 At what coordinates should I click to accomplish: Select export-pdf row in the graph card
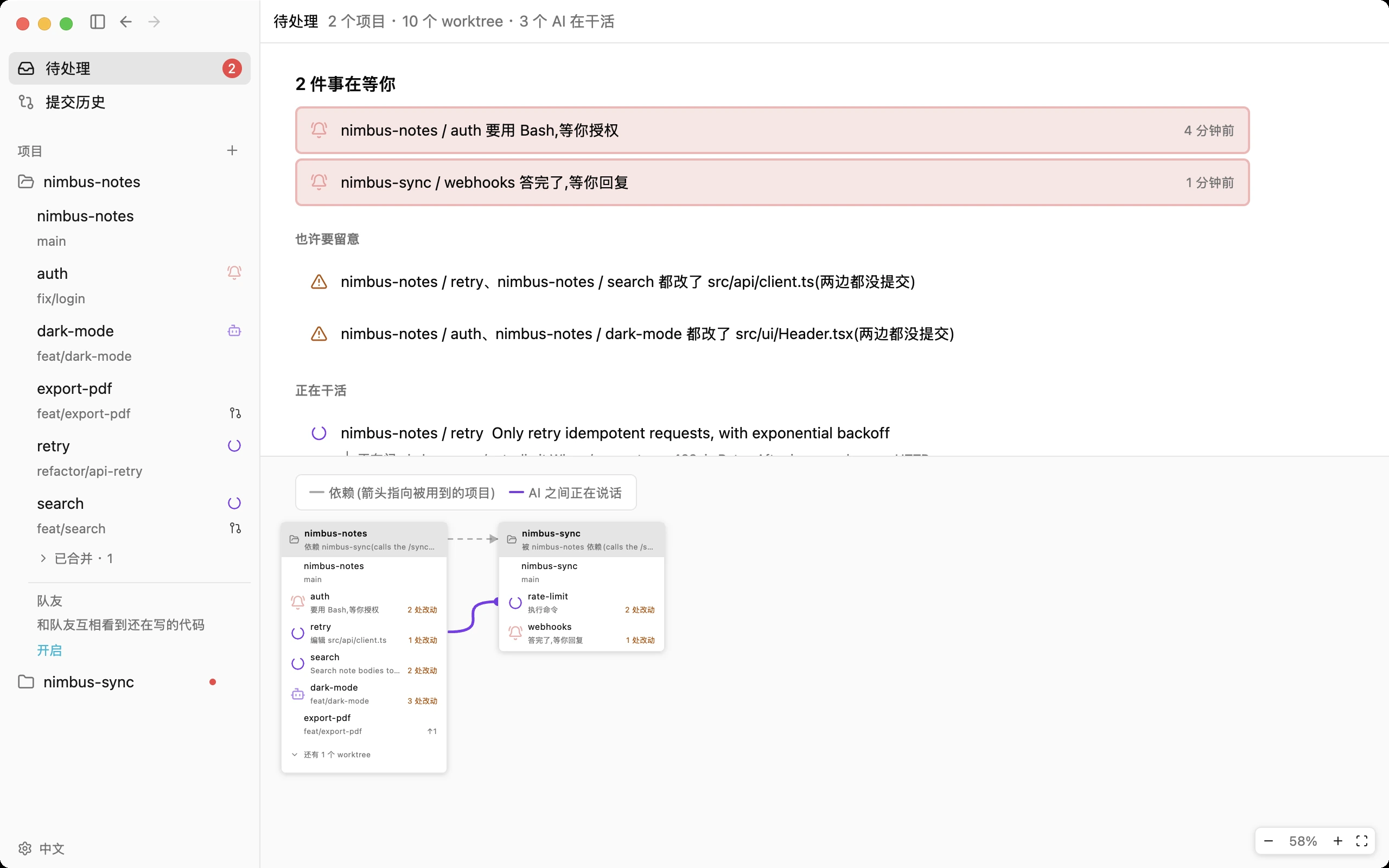[x=364, y=724]
